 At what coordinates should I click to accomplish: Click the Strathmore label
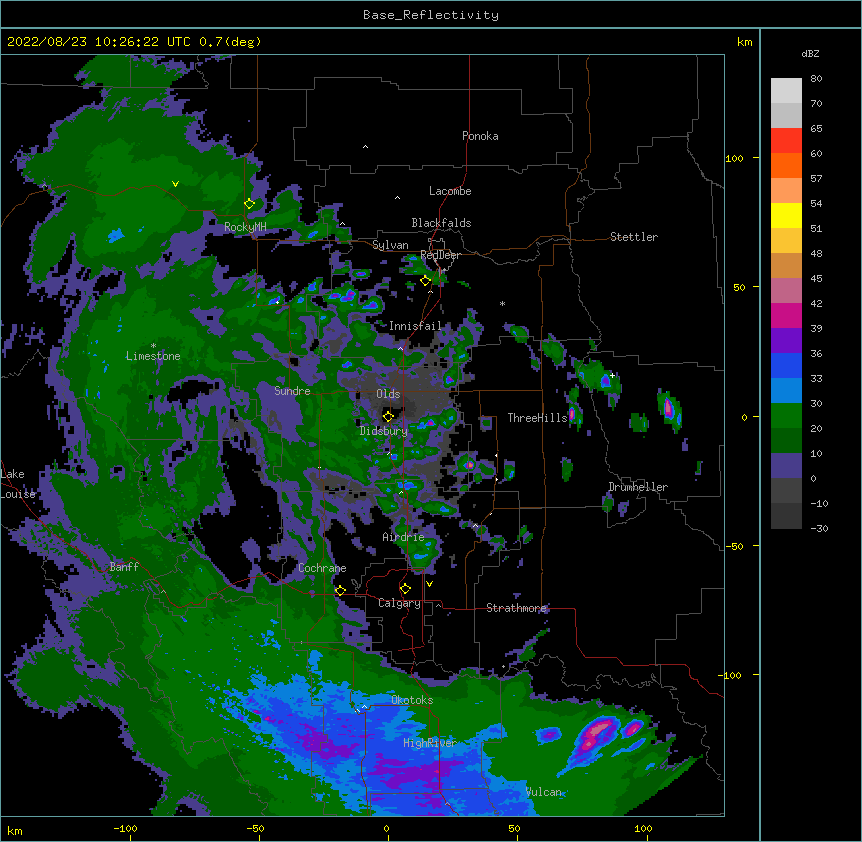point(516,608)
